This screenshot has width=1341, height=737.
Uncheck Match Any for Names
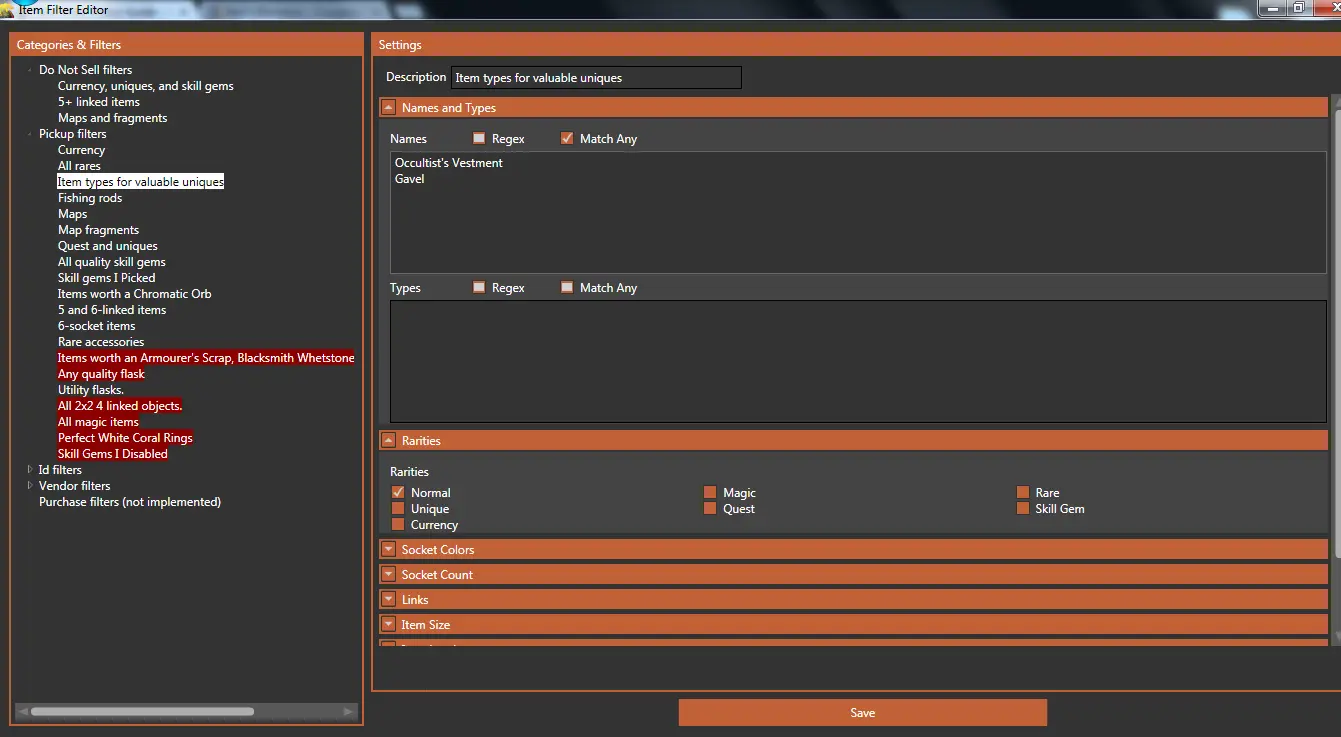pos(567,139)
